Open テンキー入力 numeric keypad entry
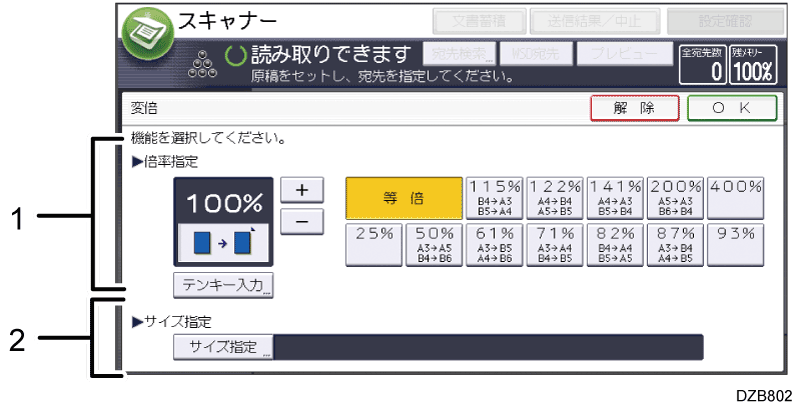 223,285
